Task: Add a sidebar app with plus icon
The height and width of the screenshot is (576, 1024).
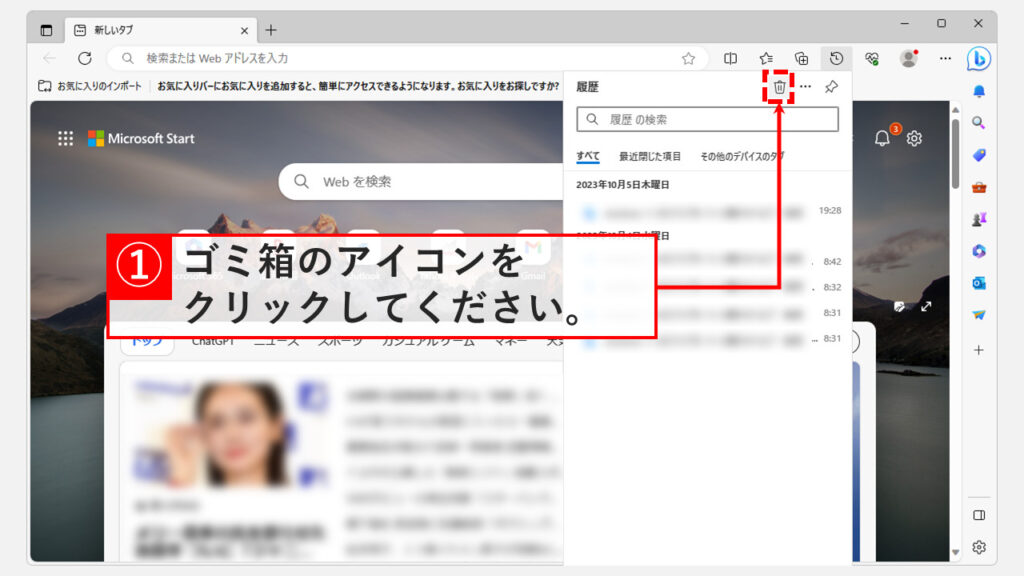Action: tap(979, 351)
